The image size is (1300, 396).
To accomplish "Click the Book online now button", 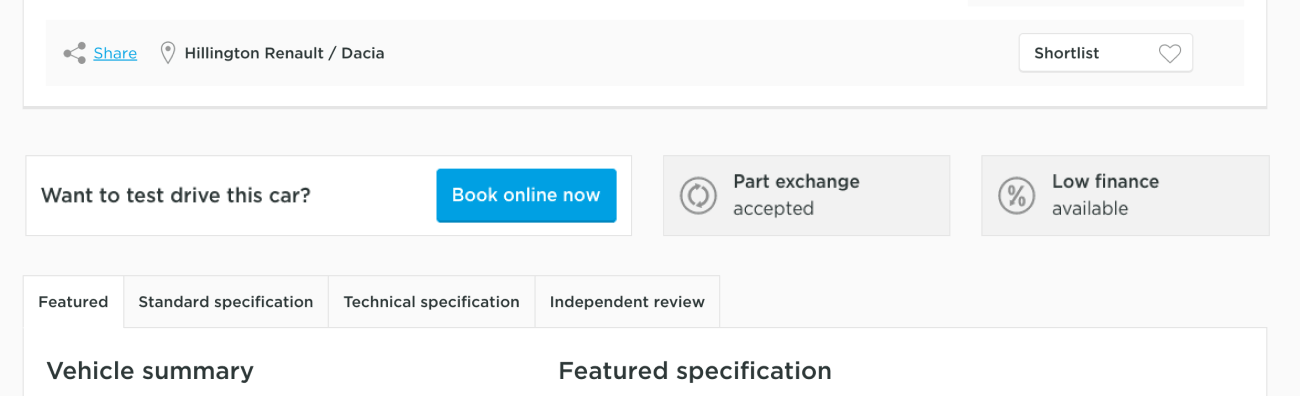I will point(526,195).
